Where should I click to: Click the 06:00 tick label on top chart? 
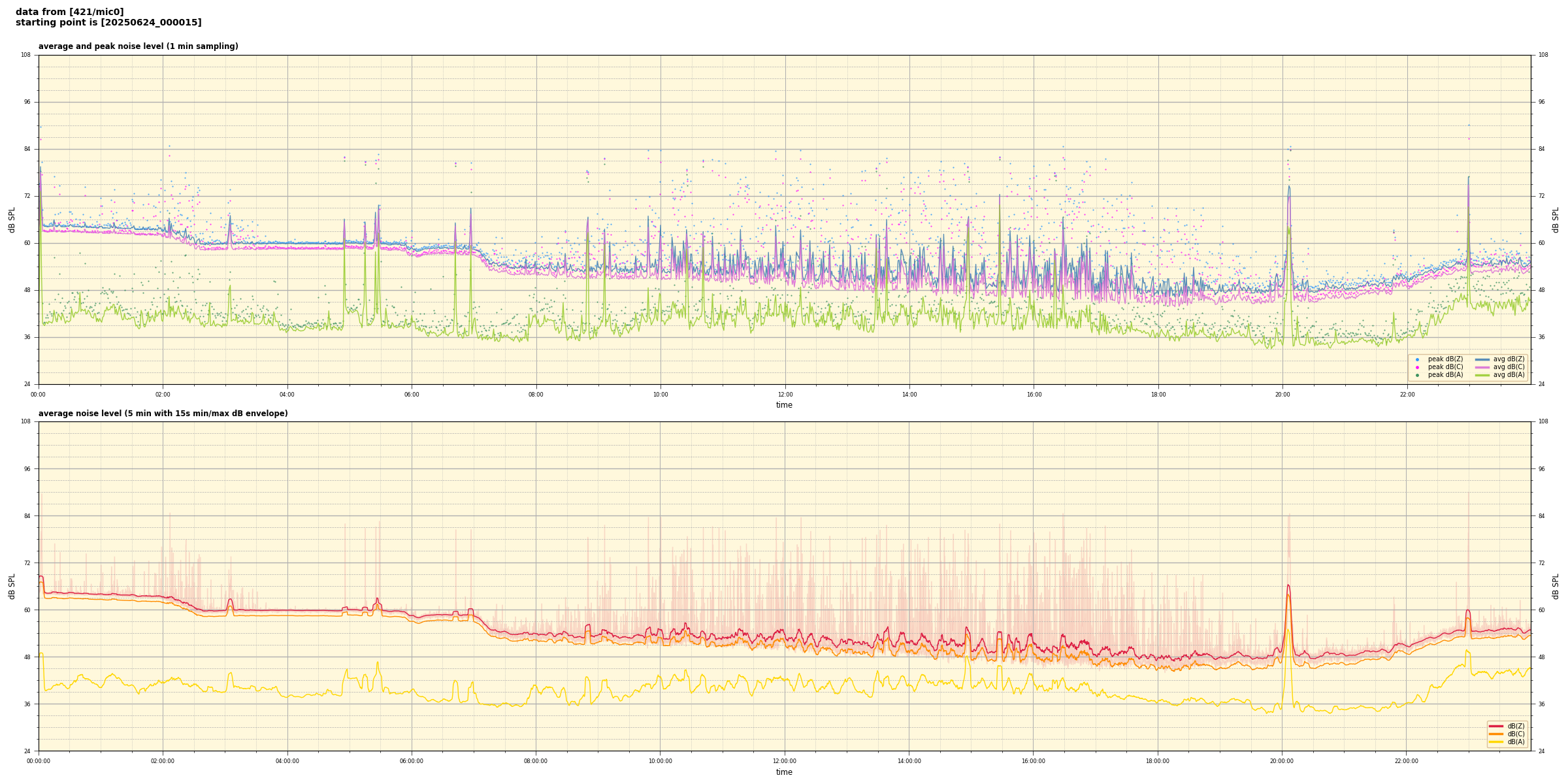pos(412,395)
